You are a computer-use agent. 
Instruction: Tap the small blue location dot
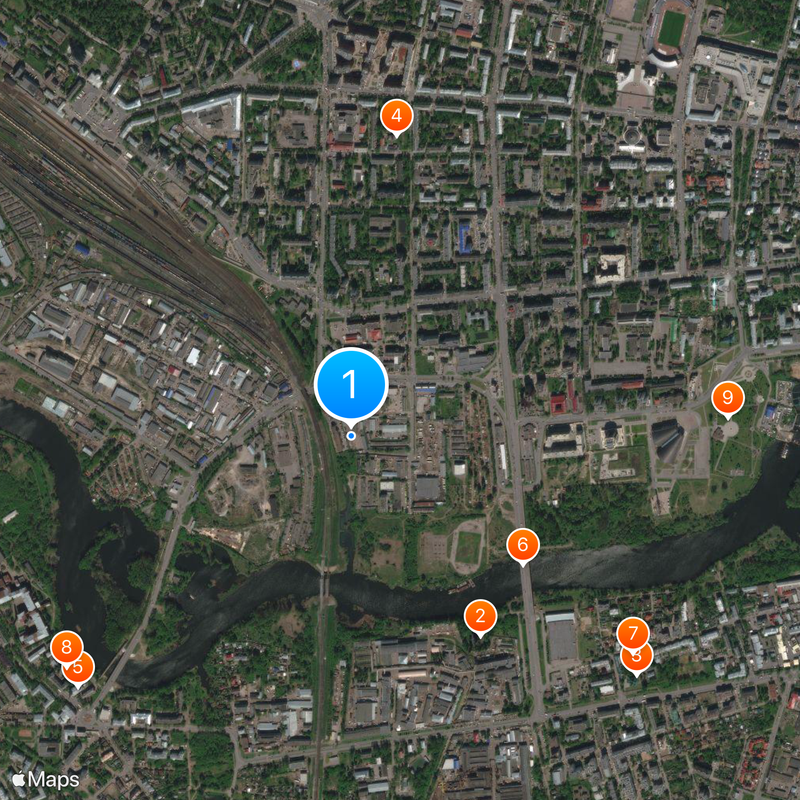(351, 436)
